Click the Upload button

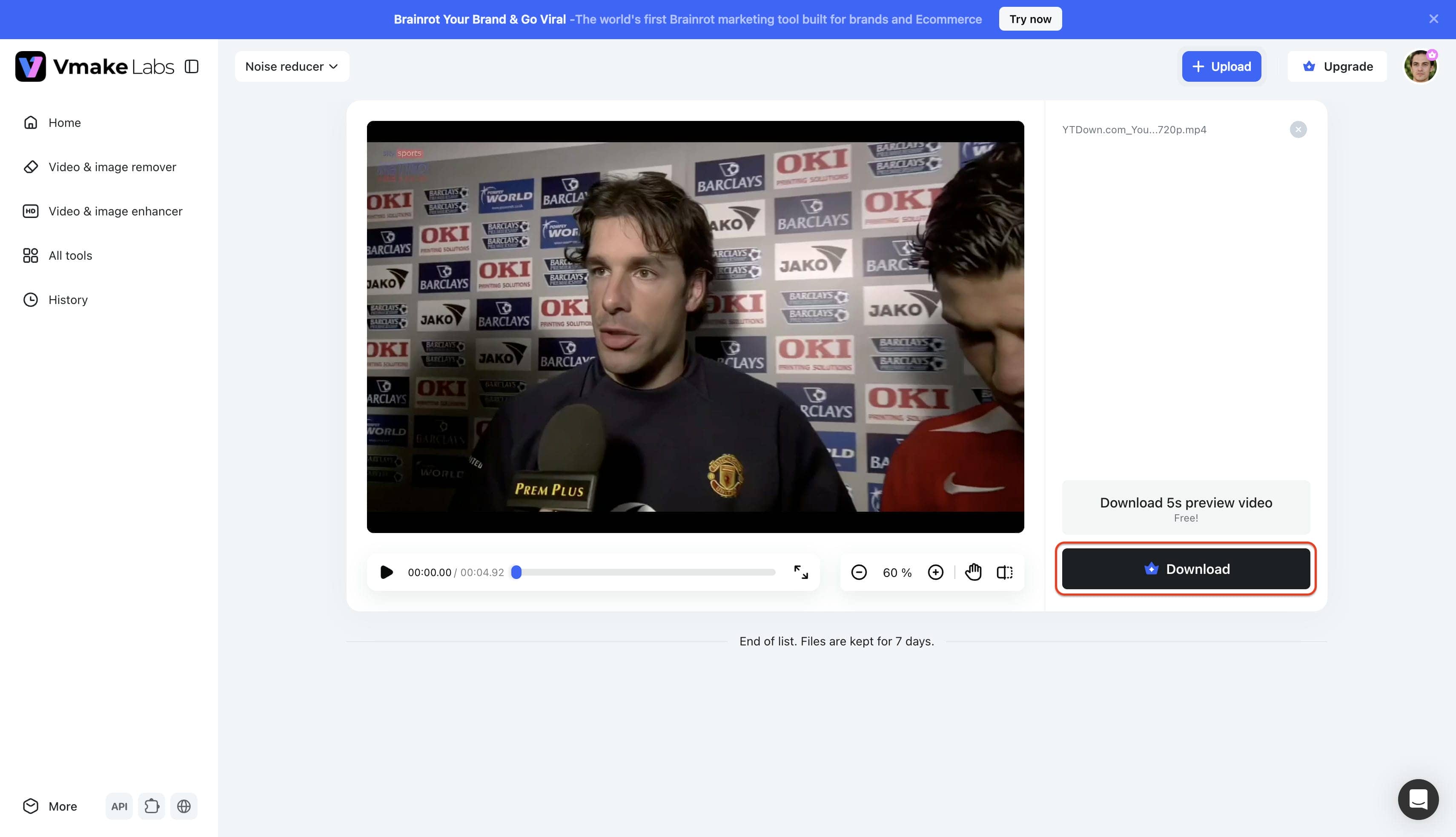tap(1221, 66)
